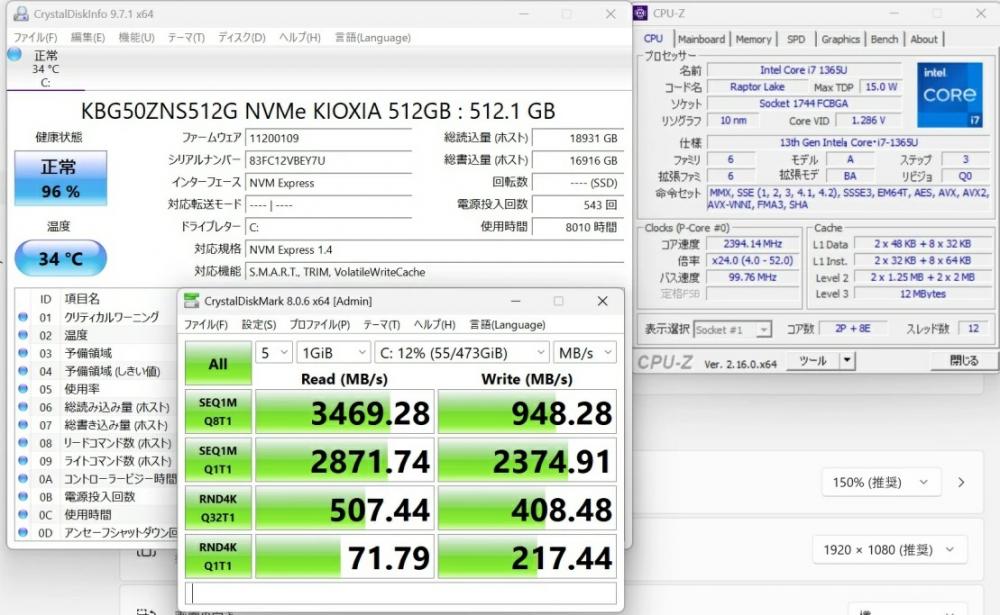Open ヘルプ(H) menu in CrystalDiskMark

tap(434, 325)
